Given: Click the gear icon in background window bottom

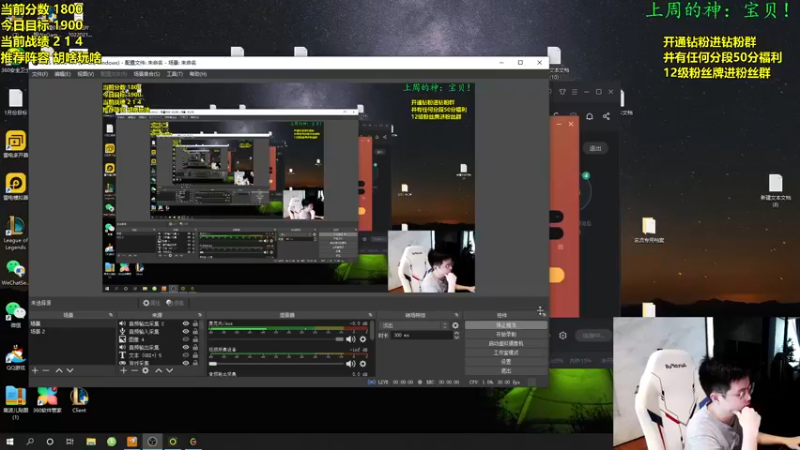Looking at the screenshot, I should click(x=563, y=335).
